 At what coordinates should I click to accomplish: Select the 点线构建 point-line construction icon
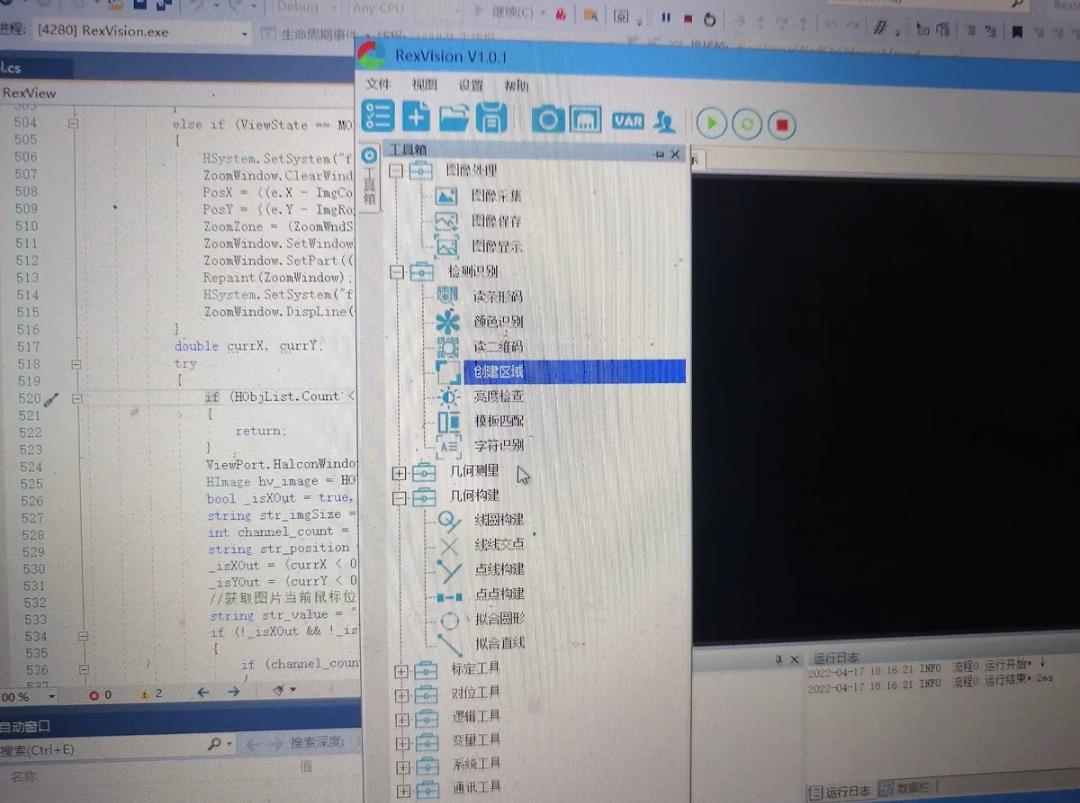pyautogui.click(x=449, y=570)
